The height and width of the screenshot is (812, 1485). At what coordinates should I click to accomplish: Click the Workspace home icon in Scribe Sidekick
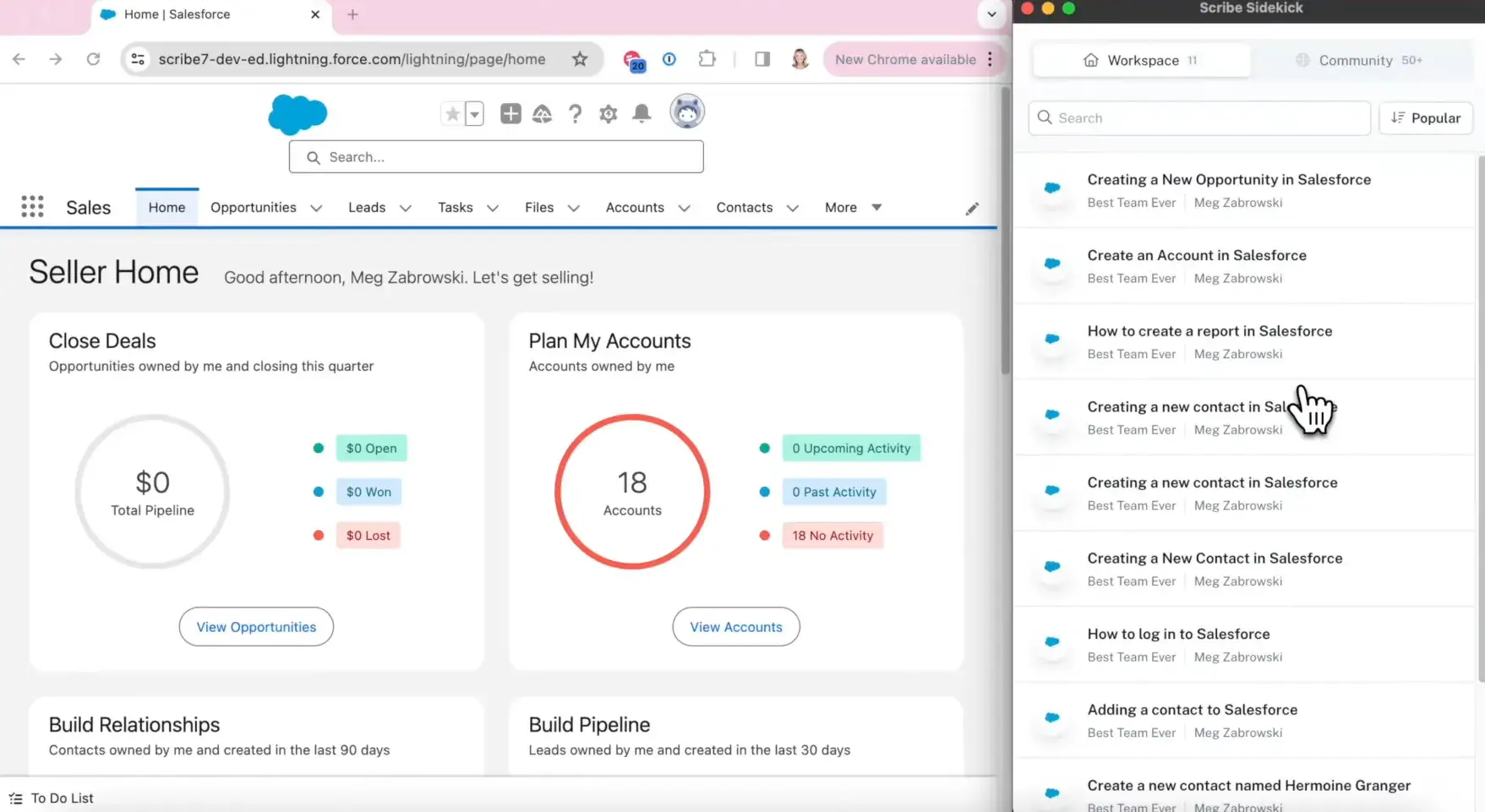(1089, 60)
